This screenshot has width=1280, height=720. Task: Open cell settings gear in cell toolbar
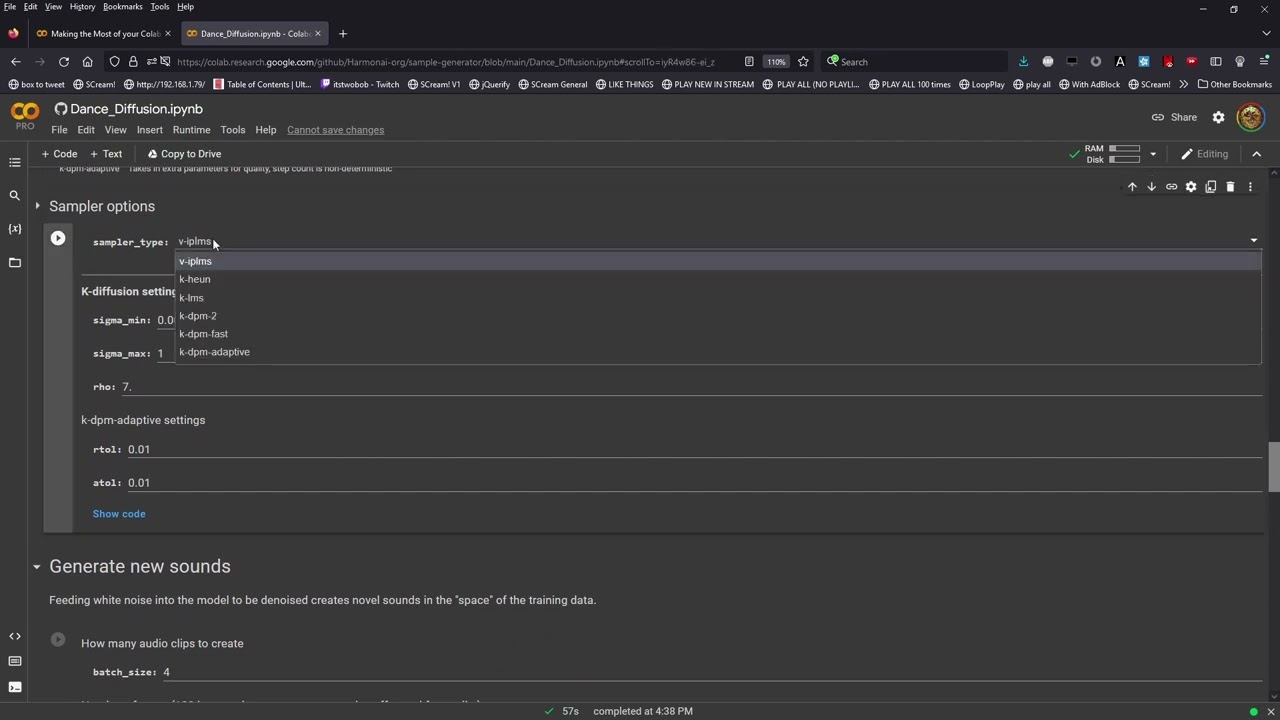tap(1191, 187)
